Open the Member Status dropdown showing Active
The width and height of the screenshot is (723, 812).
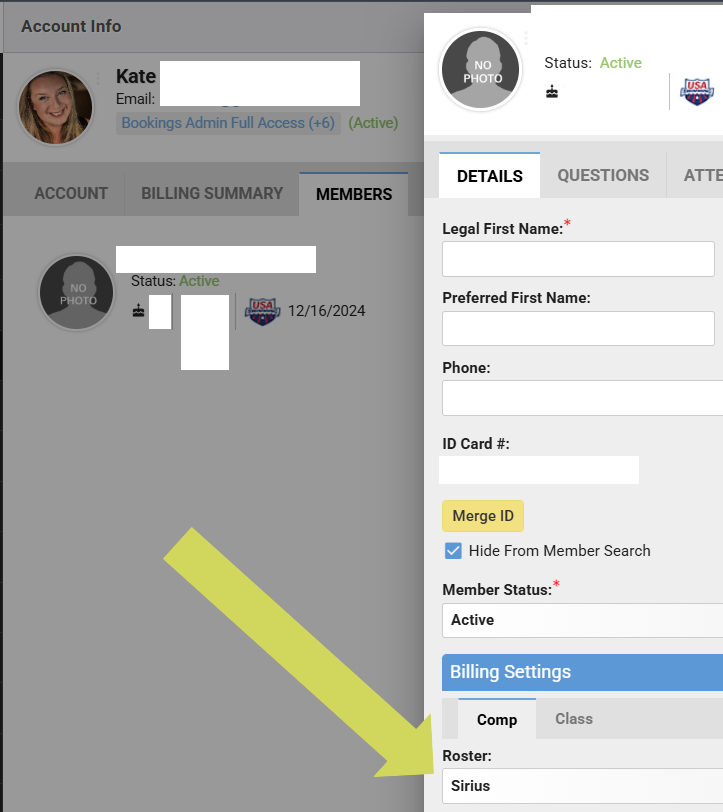(583, 620)
